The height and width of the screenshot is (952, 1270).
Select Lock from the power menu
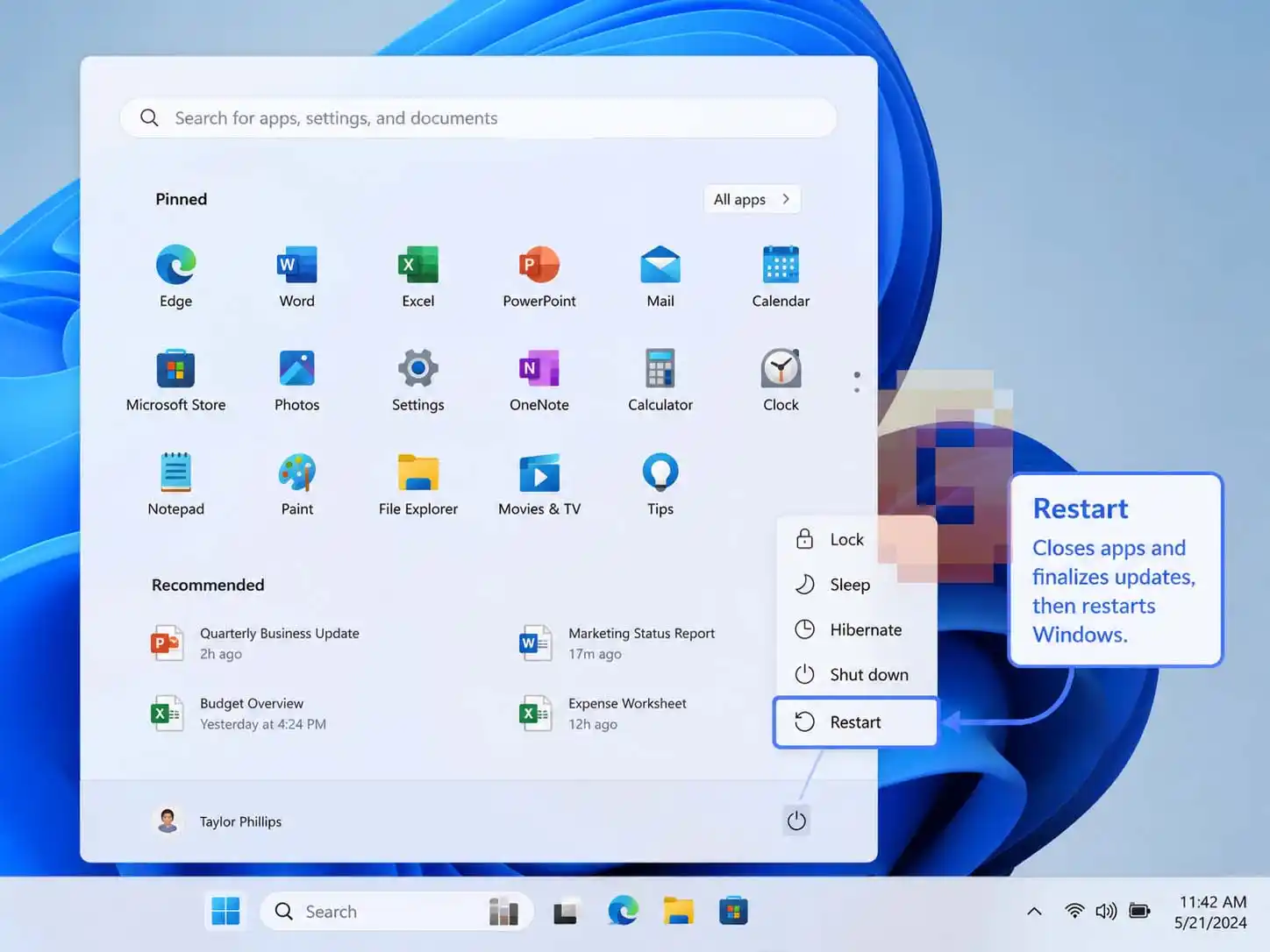(856, 539)
